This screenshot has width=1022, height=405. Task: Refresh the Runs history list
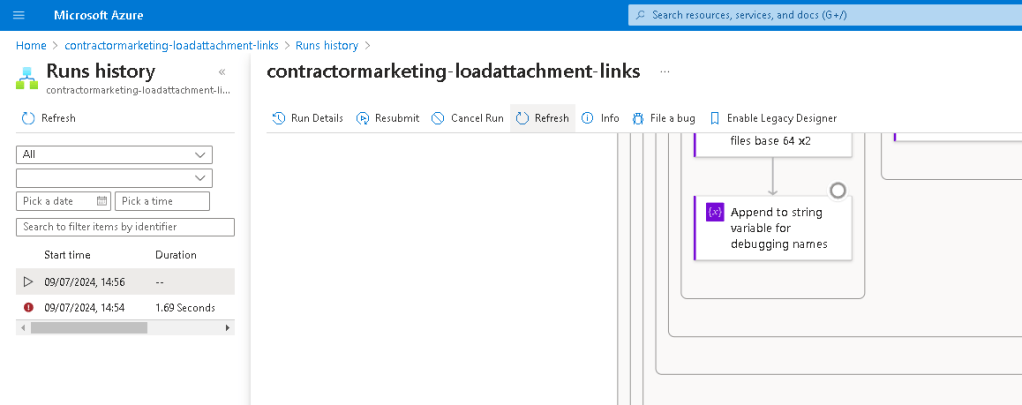[x=49, y=118]
